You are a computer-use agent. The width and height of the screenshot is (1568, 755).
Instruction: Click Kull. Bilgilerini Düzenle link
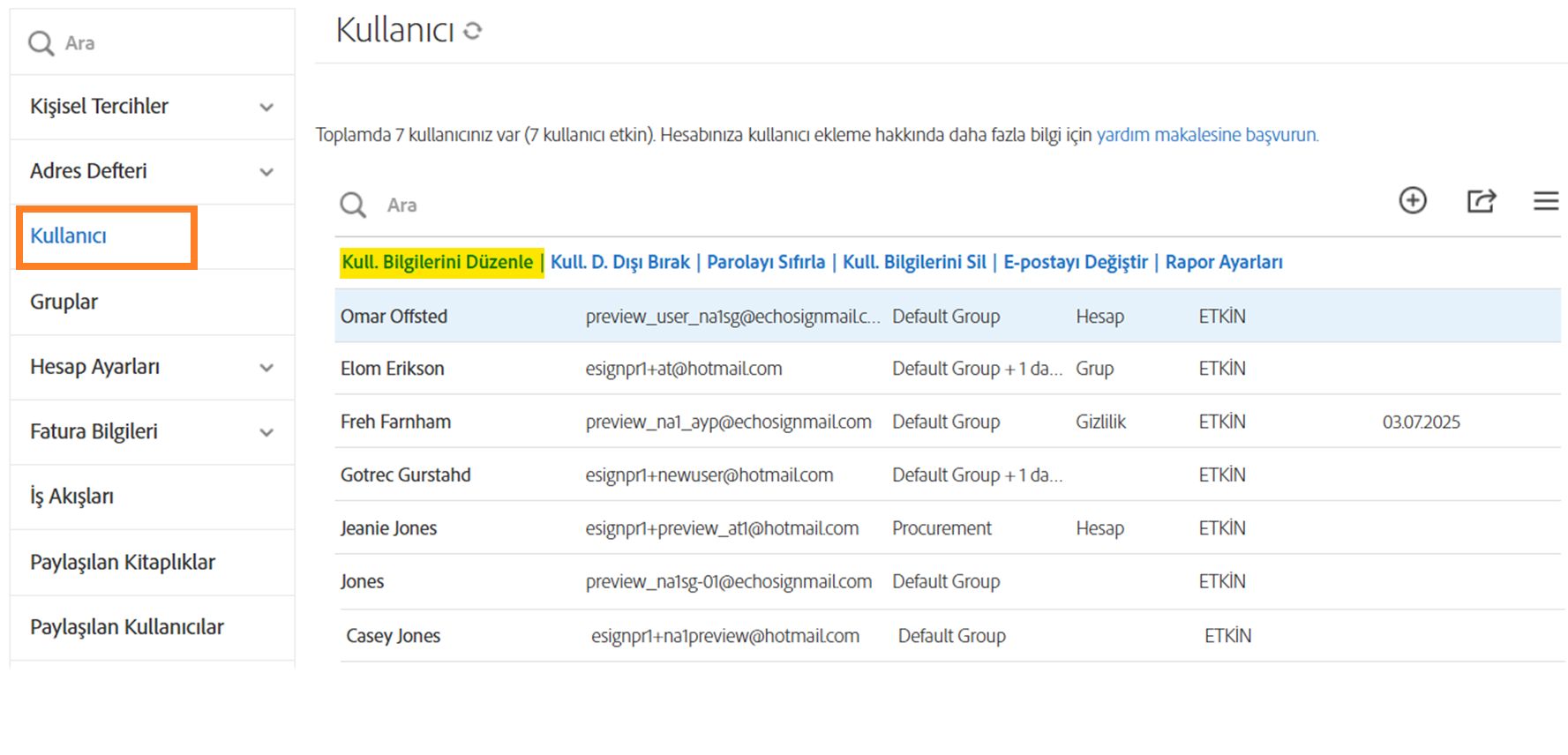(438, 262)
